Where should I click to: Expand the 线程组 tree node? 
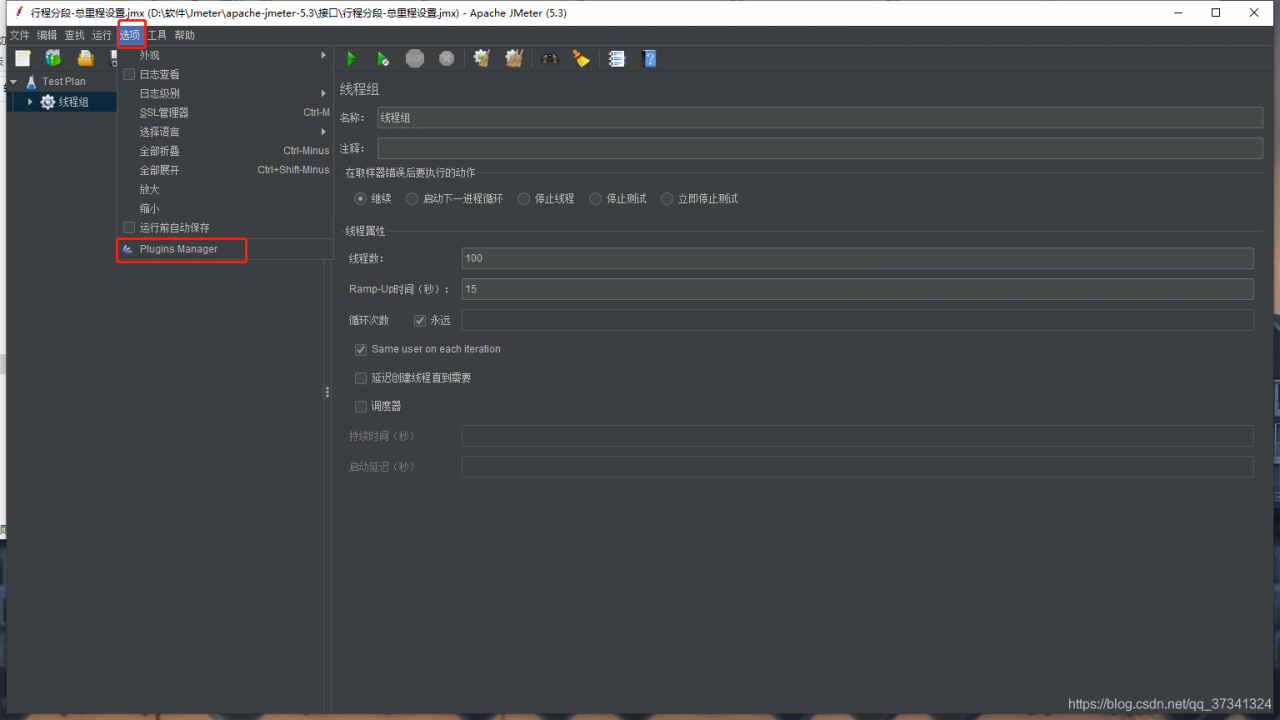pyautogui.click(x=30, y=102)
